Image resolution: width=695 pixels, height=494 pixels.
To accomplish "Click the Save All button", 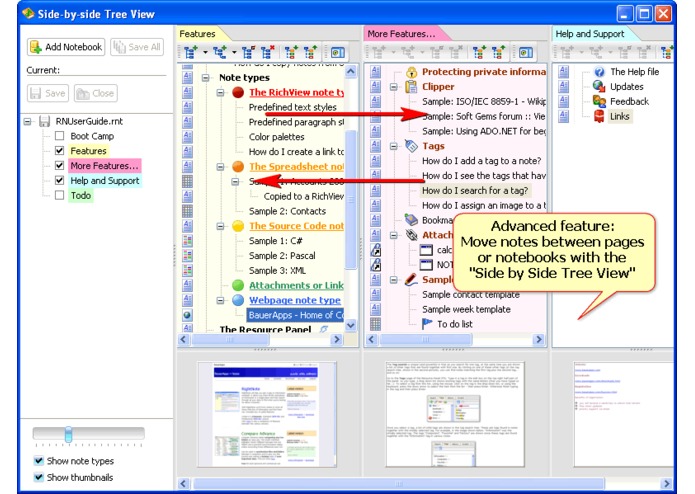I will [x=137, y=47].
